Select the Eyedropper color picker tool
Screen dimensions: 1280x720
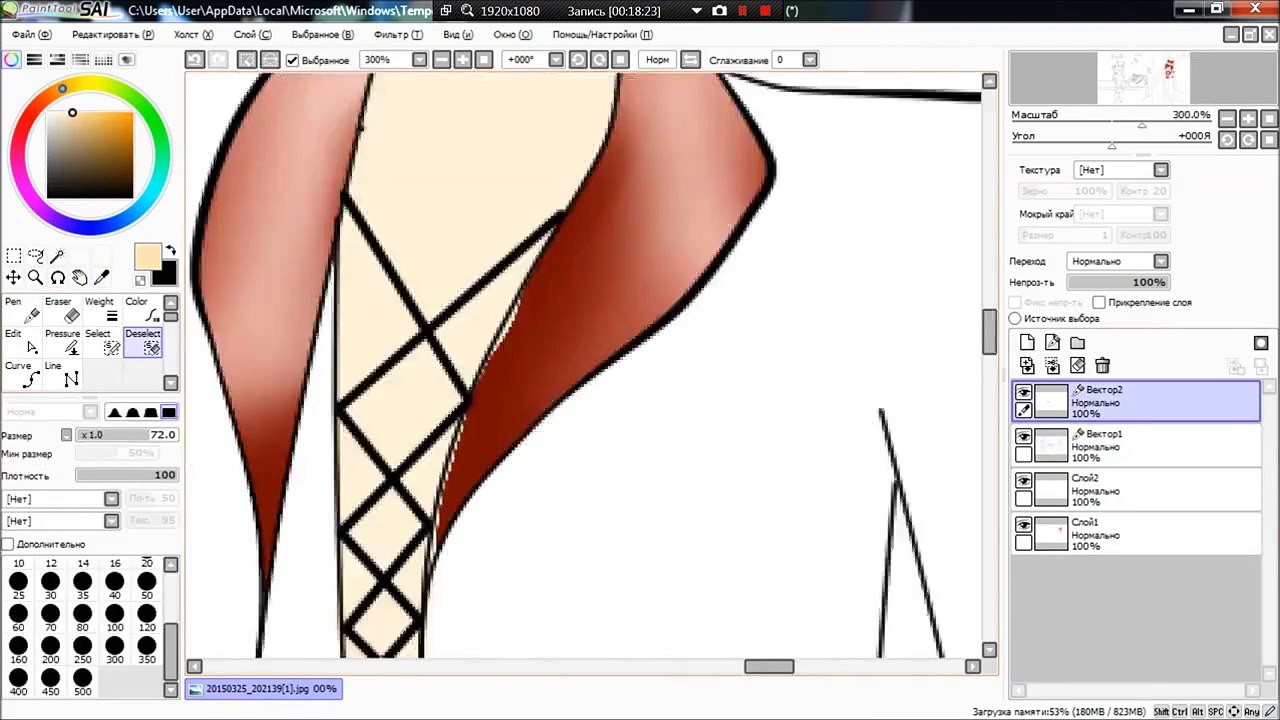coord(101,278)
